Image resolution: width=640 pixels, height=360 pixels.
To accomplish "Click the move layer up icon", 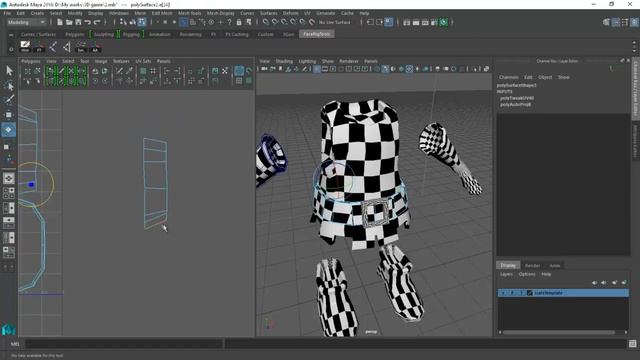I will pos(594,282).
